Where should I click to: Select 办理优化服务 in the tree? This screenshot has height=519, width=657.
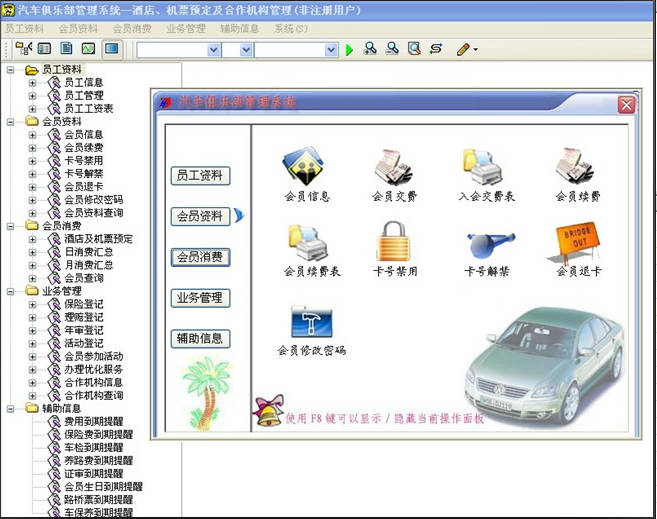(x=93, y=369)
